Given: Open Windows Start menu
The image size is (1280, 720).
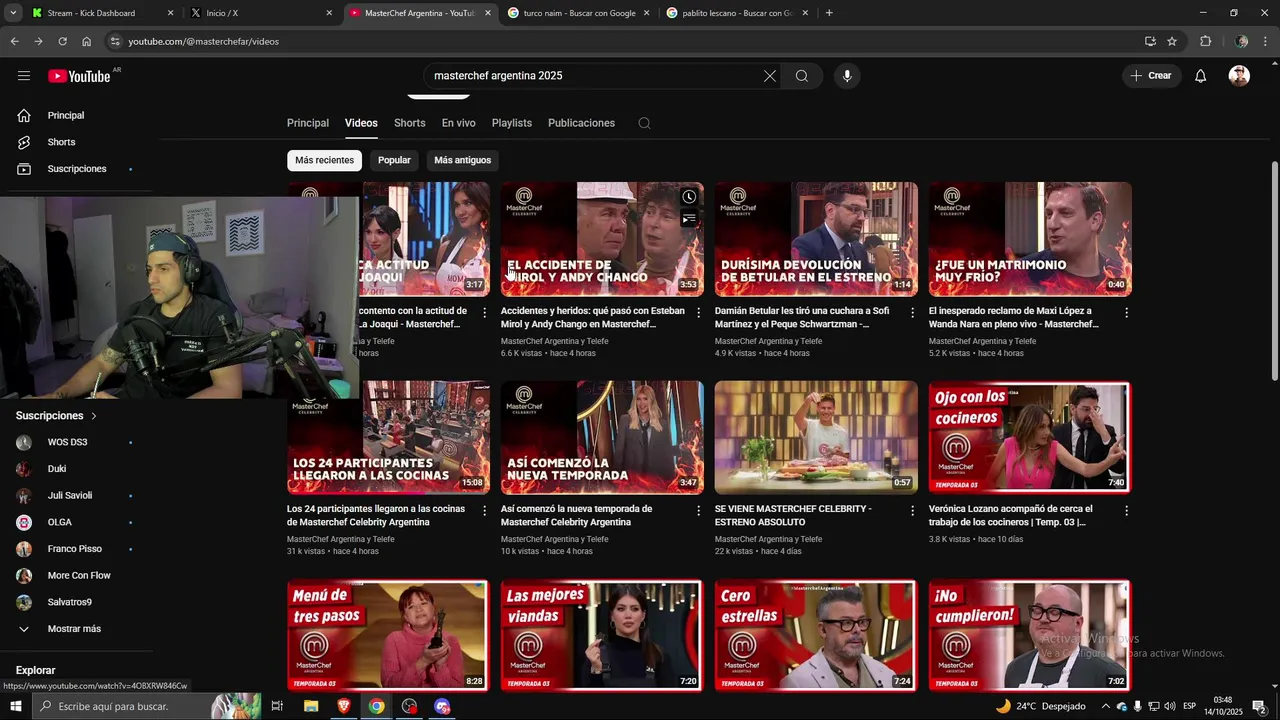Looking at the screenshot, I should point(16,706).
